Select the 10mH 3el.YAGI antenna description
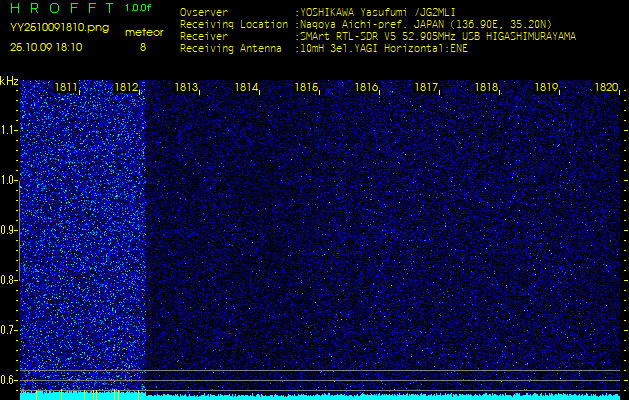The width and height of the screenshot is (629, 400). coord(384,49)
